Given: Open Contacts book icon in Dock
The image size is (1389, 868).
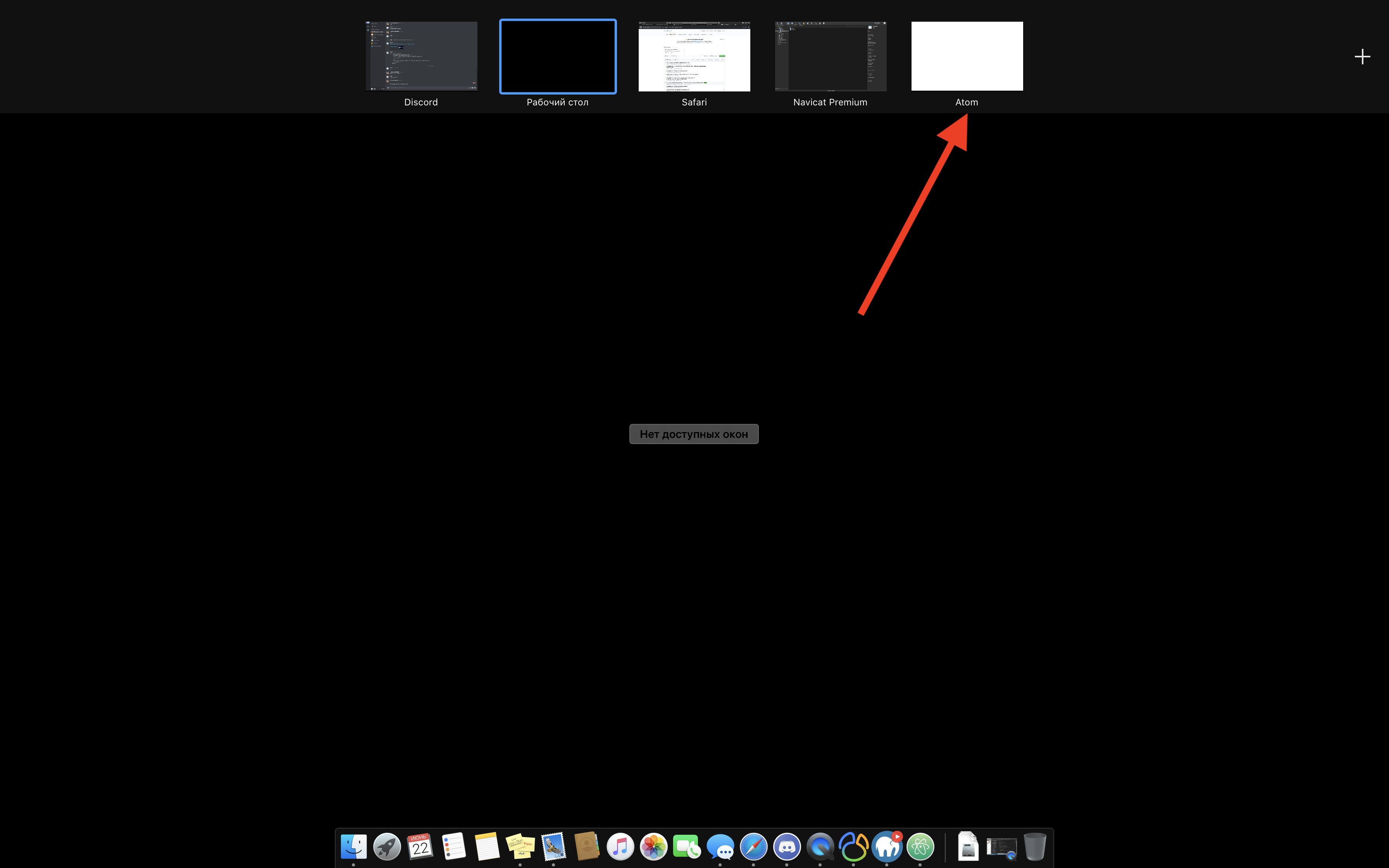Looking at the screenshot, I should pos(587,846).
